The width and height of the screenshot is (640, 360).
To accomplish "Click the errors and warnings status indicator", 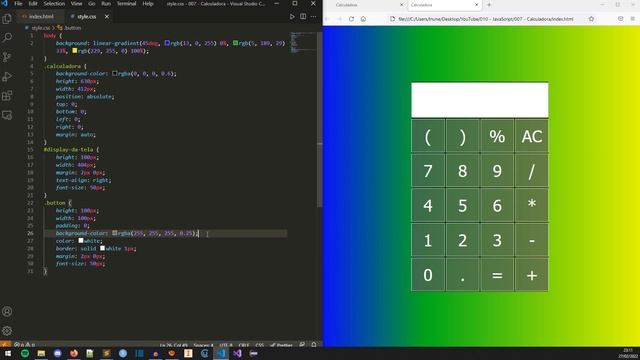I will click(x=24, y=345).
